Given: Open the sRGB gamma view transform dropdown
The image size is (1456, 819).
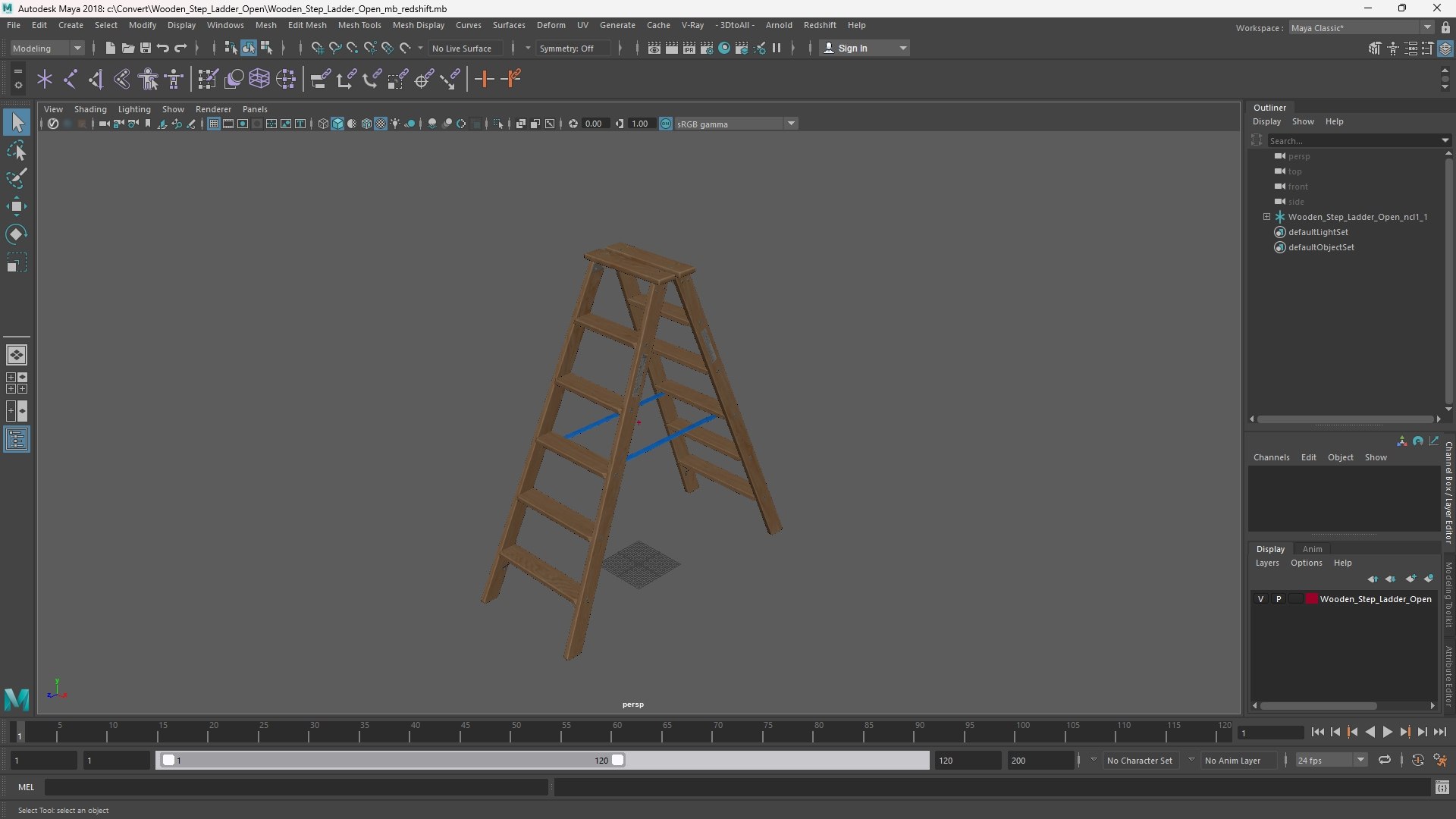Looking at the screenshot, I should pos(736,124).
